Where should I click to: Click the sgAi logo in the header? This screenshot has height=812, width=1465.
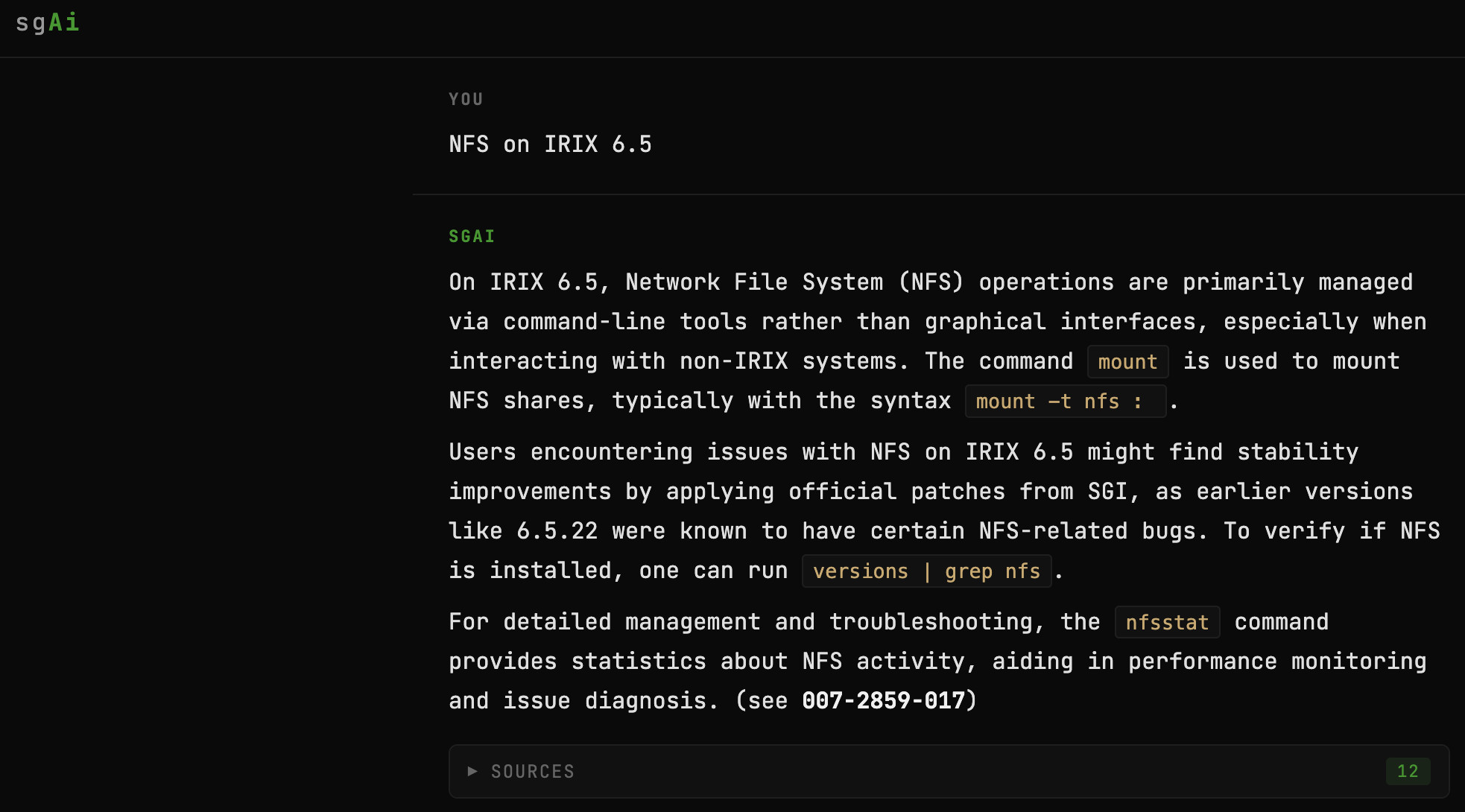pos(47,22)
